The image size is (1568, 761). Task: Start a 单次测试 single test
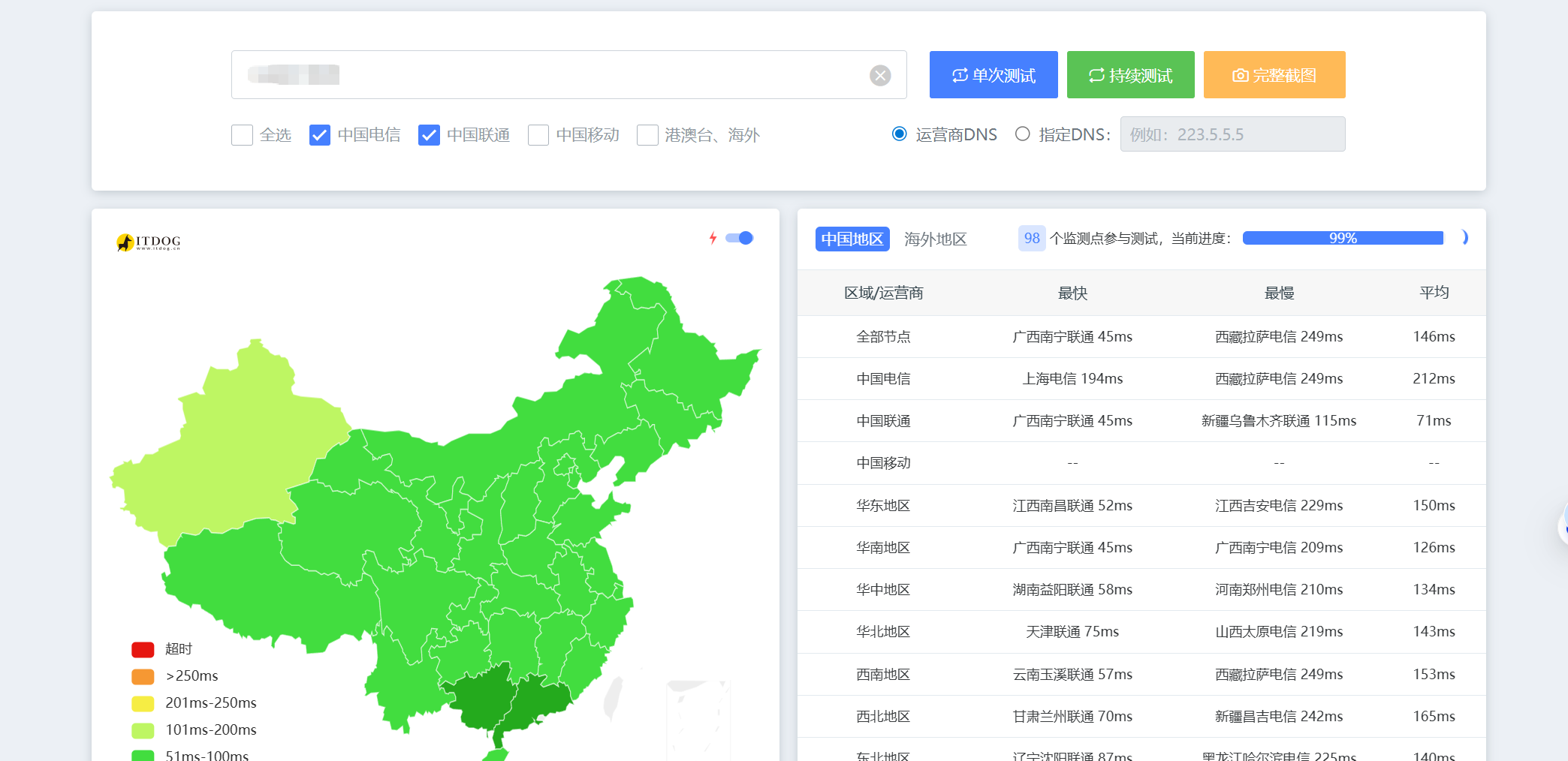pos(994,75)
